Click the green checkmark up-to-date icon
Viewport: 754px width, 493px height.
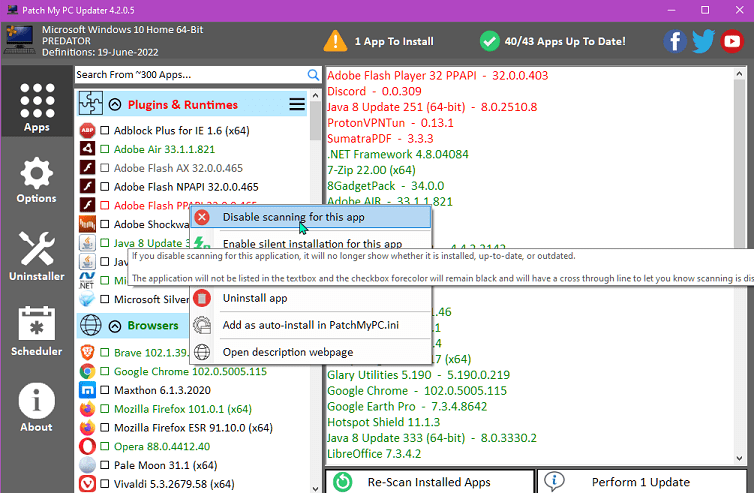pos(489,41)
